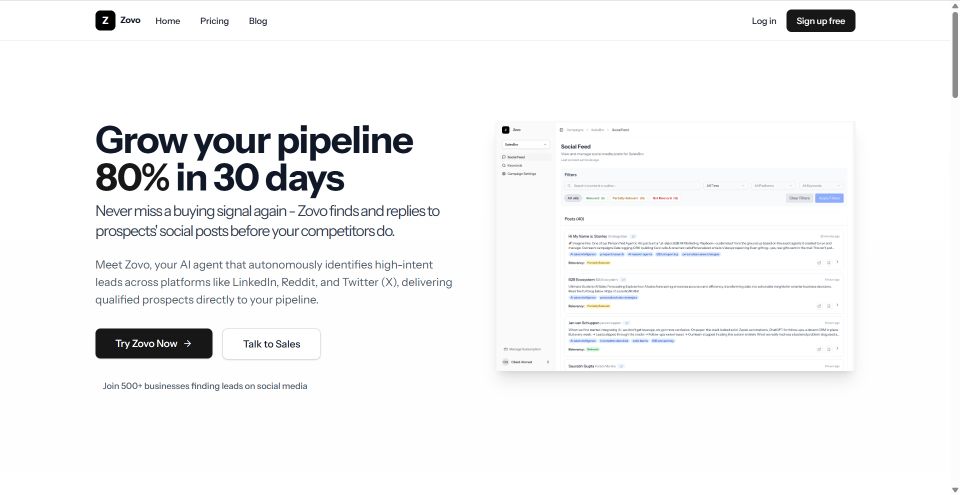Click the Log in link
The image size is (960, 495).
[763, 21]
